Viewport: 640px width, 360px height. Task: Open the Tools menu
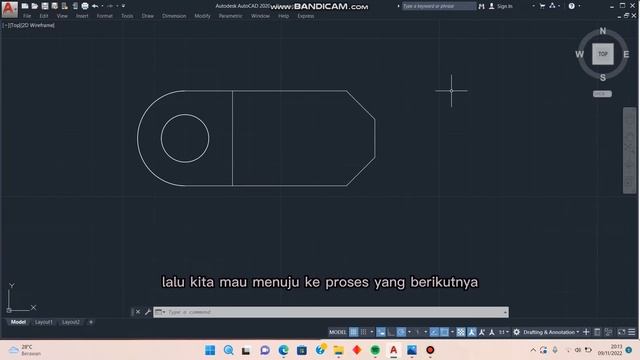[127, 16]
